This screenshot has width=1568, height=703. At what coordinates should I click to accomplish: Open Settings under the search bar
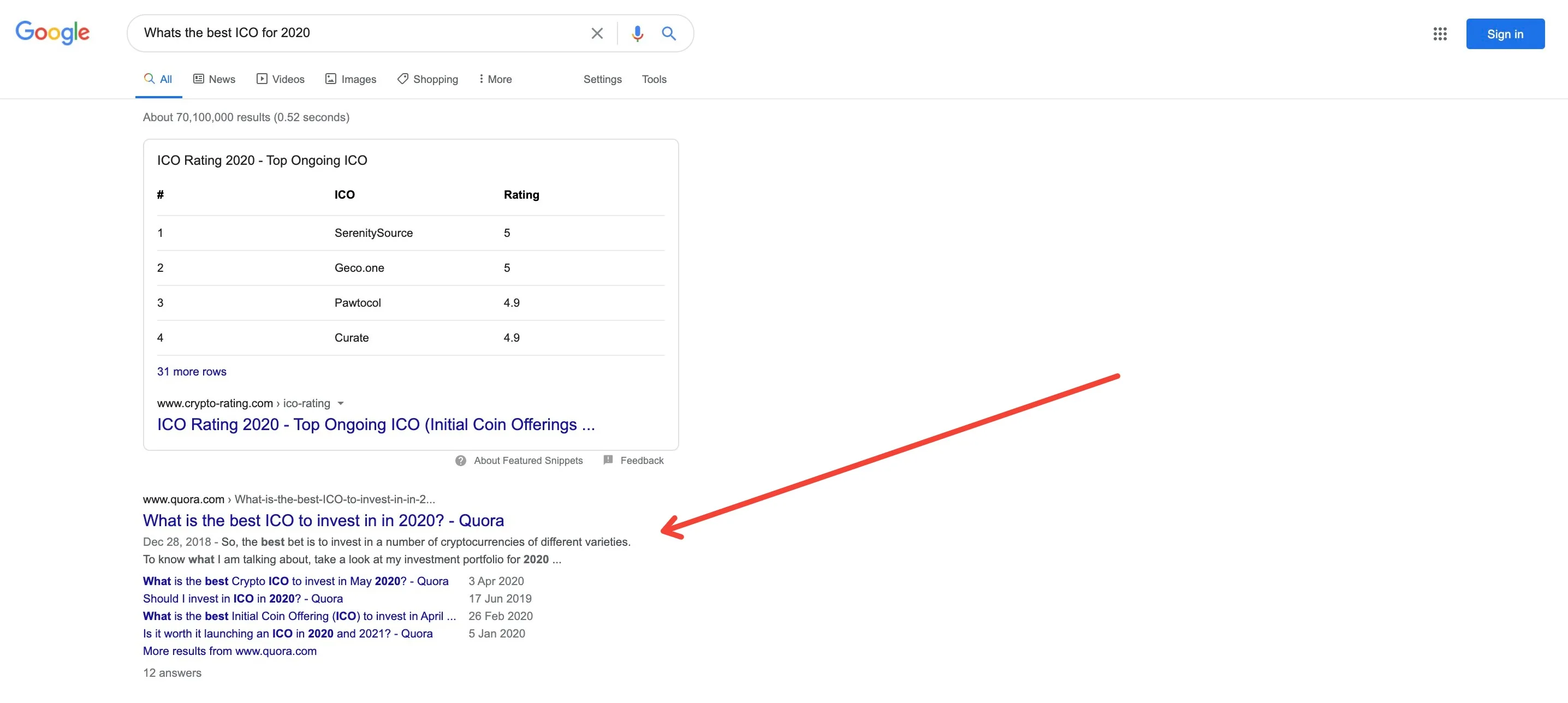click(x=602, y=79)
